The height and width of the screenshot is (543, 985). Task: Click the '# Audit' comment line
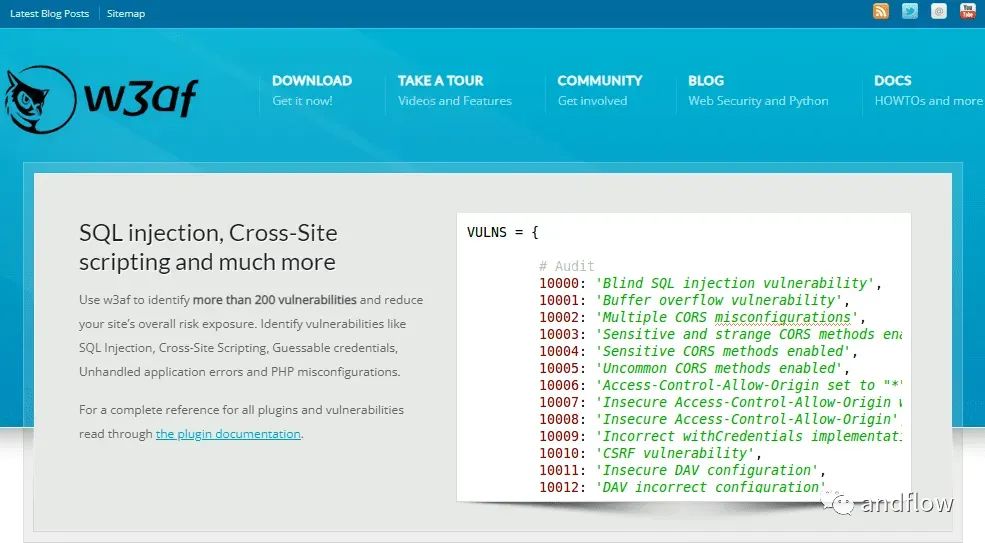pos(567,266)
